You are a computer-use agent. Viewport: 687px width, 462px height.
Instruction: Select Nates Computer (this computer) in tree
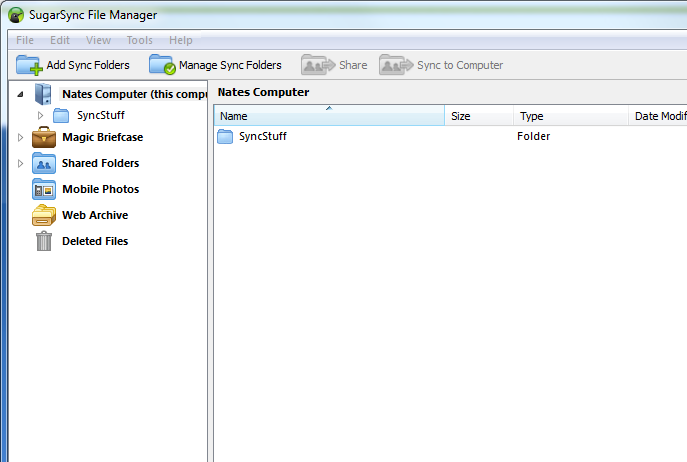[x=135, y=94]
